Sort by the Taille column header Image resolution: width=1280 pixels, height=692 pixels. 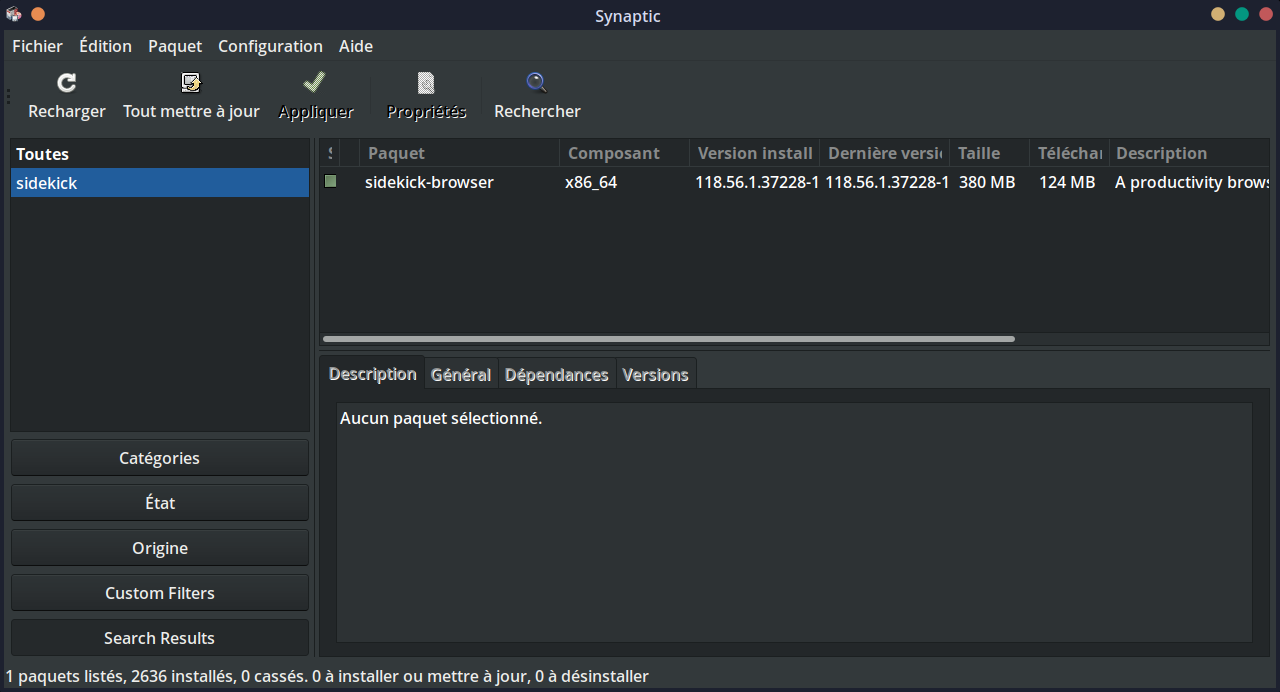pos(989,153)
